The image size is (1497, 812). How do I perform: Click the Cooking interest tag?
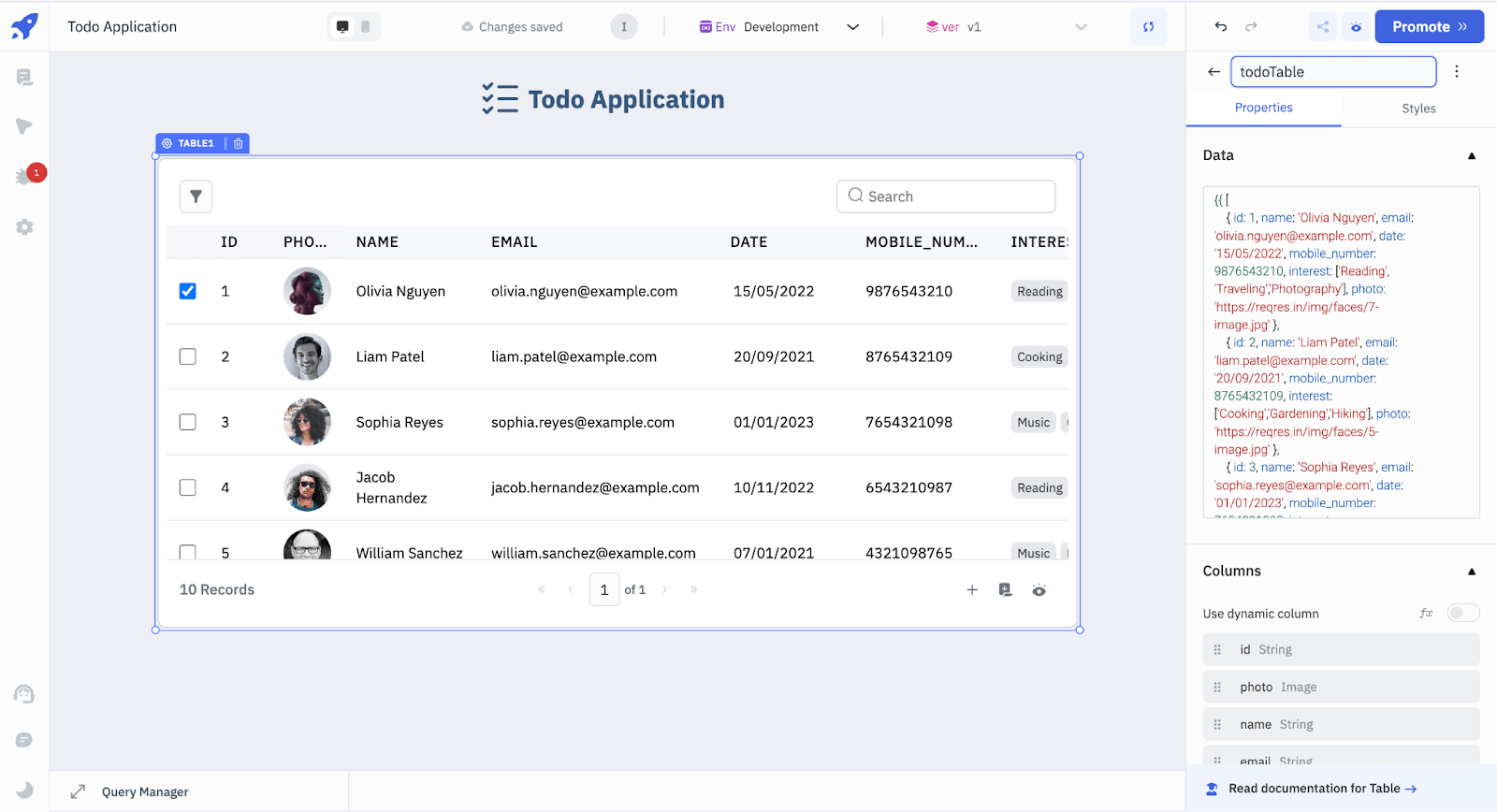pyautogui.click(x=1039, y=356)
